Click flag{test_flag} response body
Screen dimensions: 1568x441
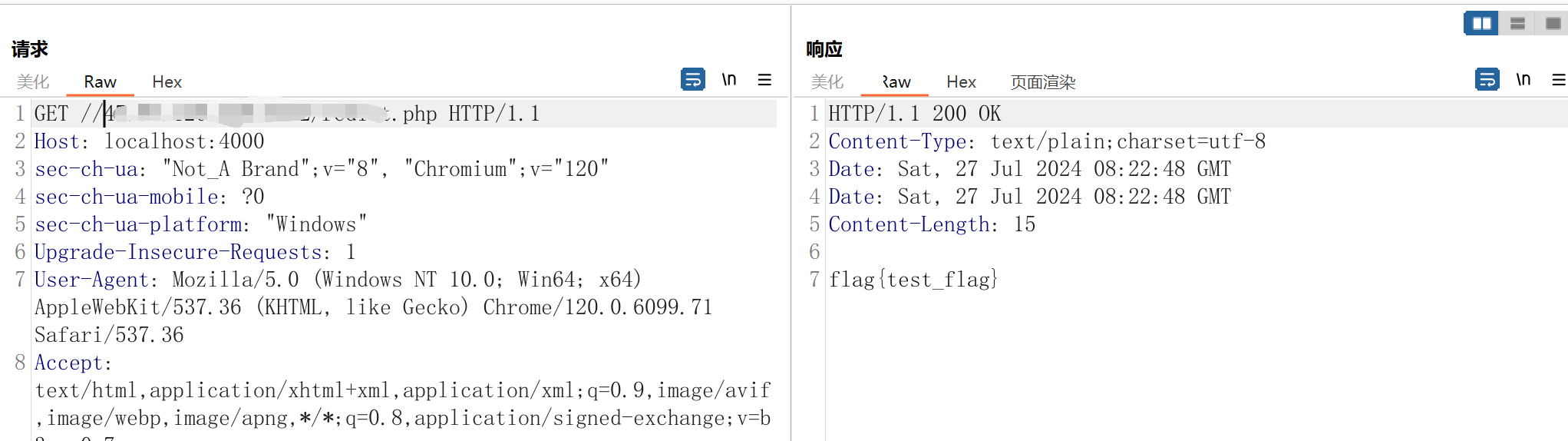pyautogui.click(x=913, y=280)
